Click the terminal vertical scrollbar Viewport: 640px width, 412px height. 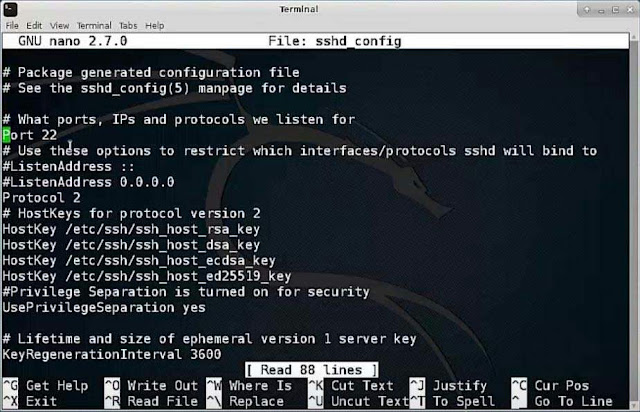point(633,220)
